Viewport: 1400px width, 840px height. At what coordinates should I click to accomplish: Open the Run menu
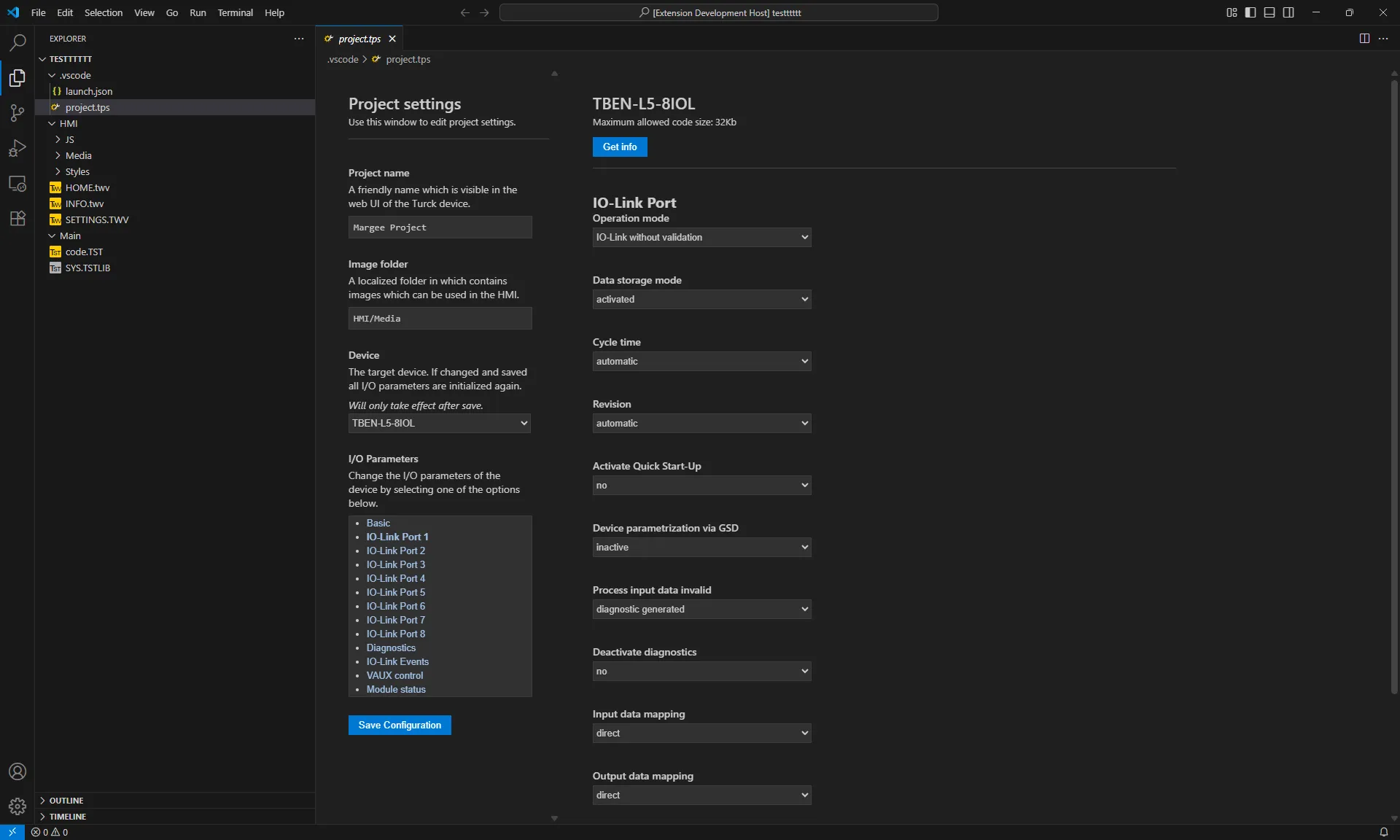pyautogui.click(x=198, y=12)
